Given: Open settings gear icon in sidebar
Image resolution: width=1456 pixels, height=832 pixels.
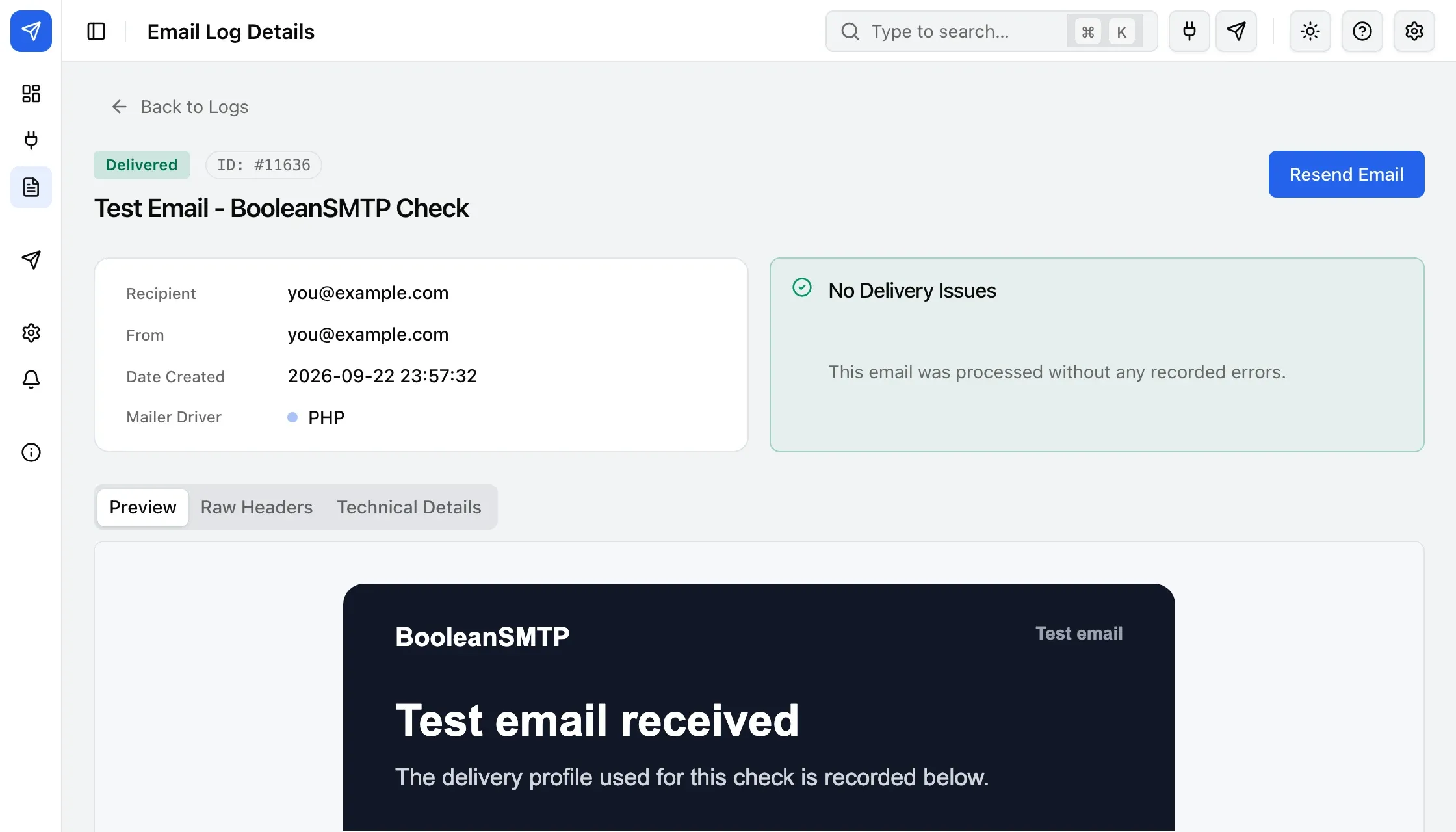Looking at the screenshot, I should click(x=31, y=333).
